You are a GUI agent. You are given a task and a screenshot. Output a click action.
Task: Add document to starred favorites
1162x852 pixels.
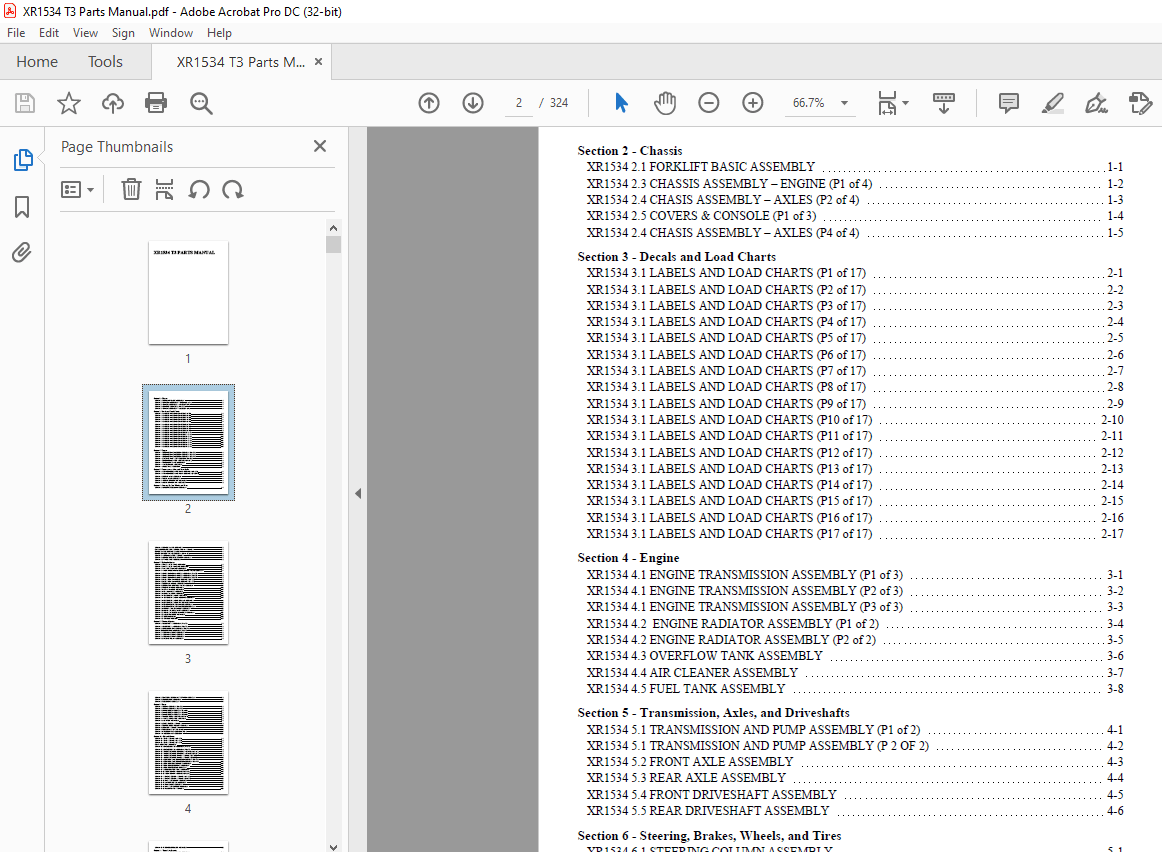(x=68, y=103)
